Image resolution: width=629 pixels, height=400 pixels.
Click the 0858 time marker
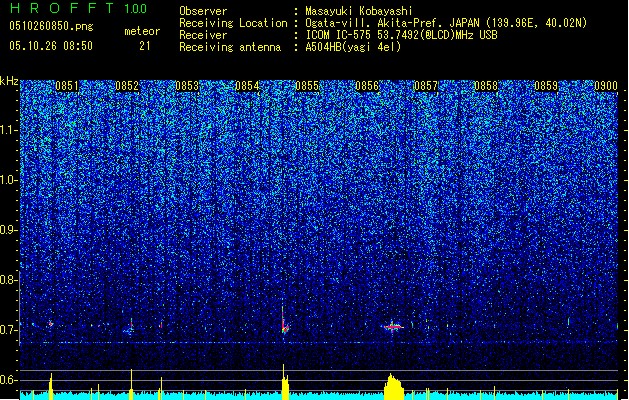coord(486,86)
